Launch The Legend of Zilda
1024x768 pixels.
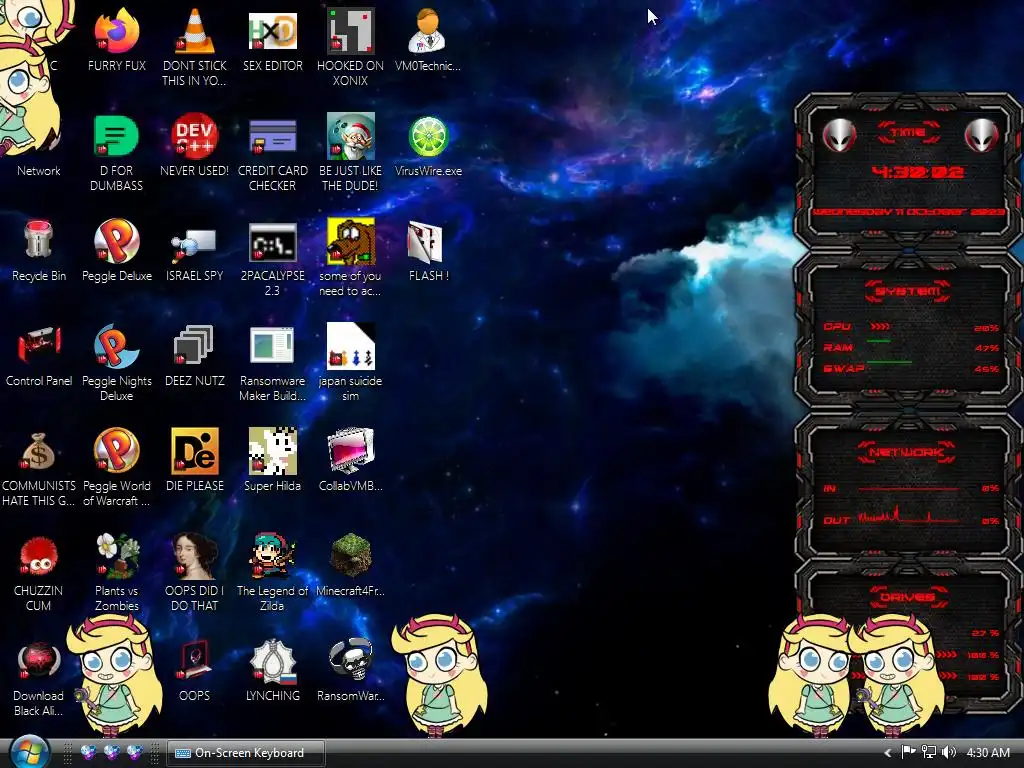pyautogui.click(x=272, y=556)
